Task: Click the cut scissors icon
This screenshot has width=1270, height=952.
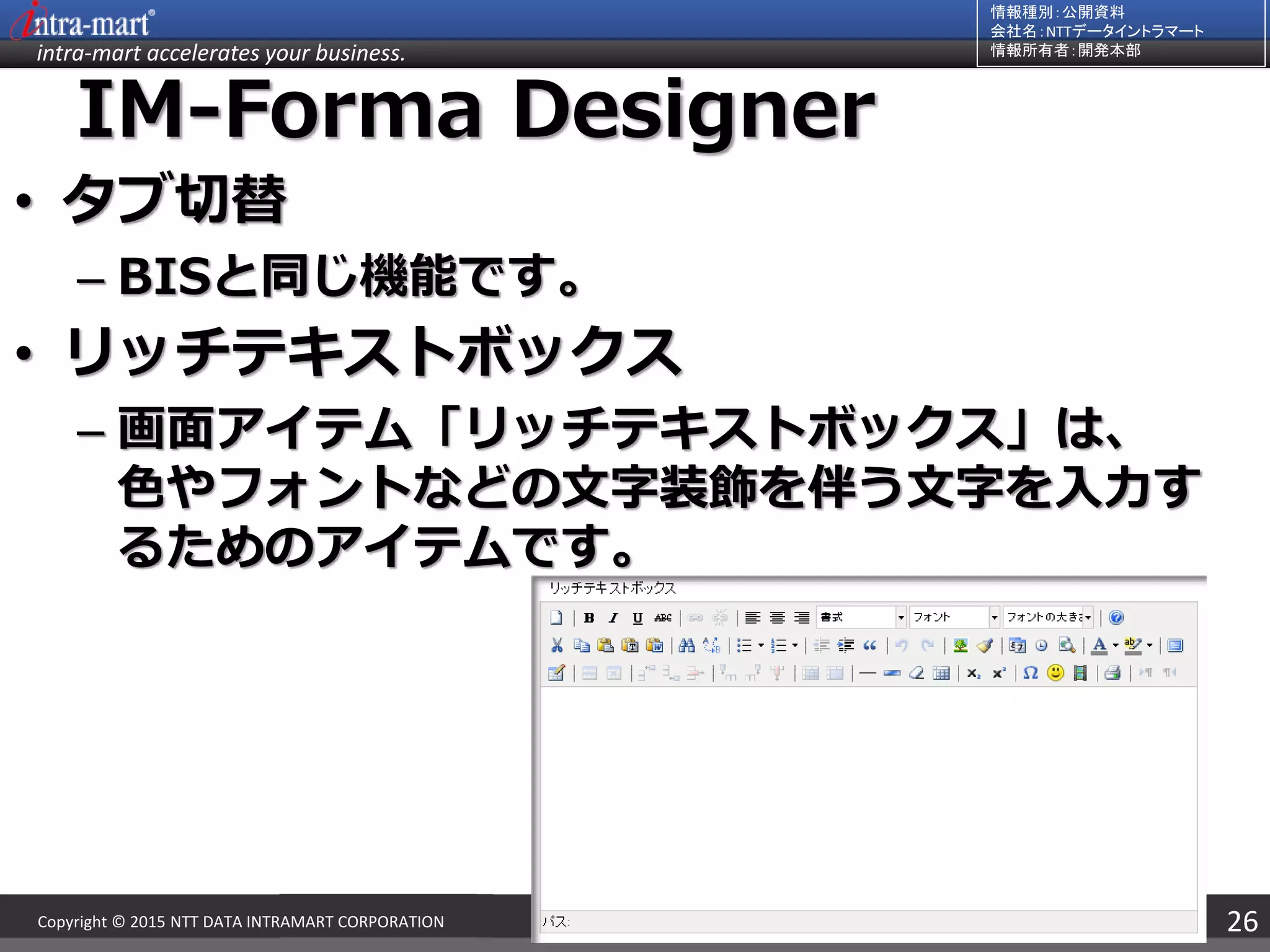Action: point(557,645)
